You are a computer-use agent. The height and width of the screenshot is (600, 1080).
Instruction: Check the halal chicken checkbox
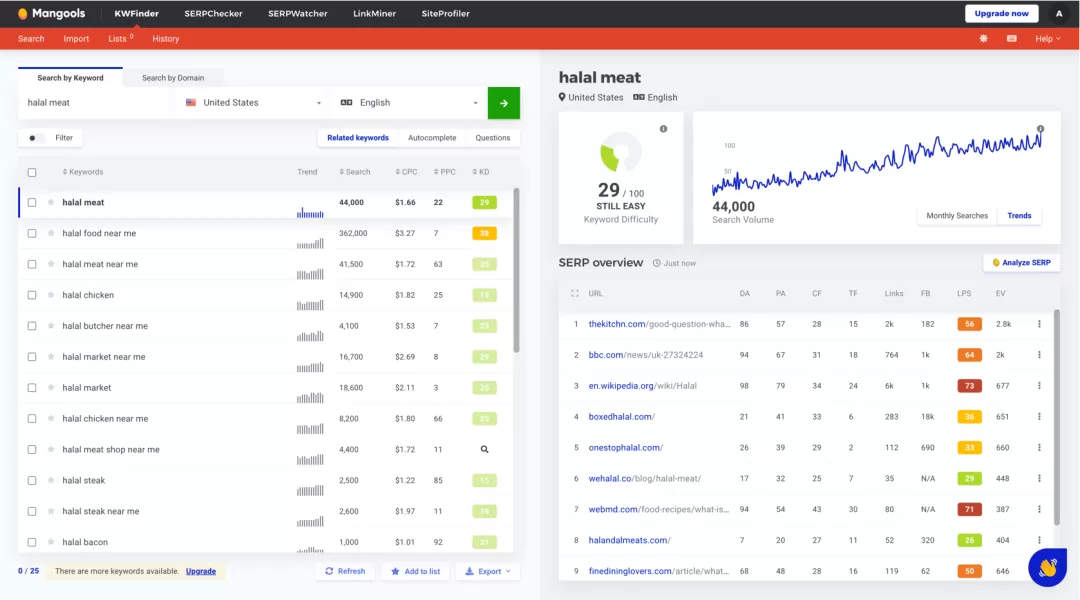tap(32, 295)
